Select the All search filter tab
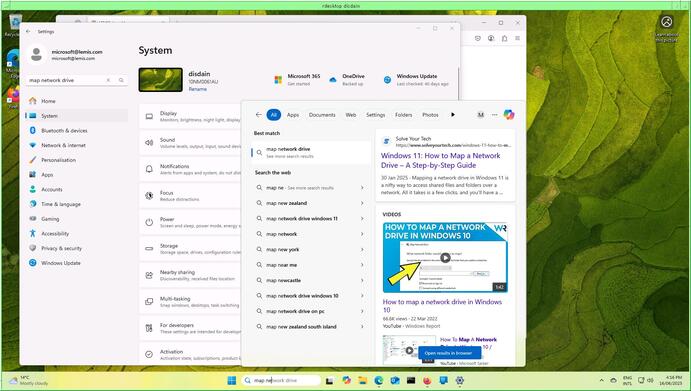691x391 pixels. point(274,115)
